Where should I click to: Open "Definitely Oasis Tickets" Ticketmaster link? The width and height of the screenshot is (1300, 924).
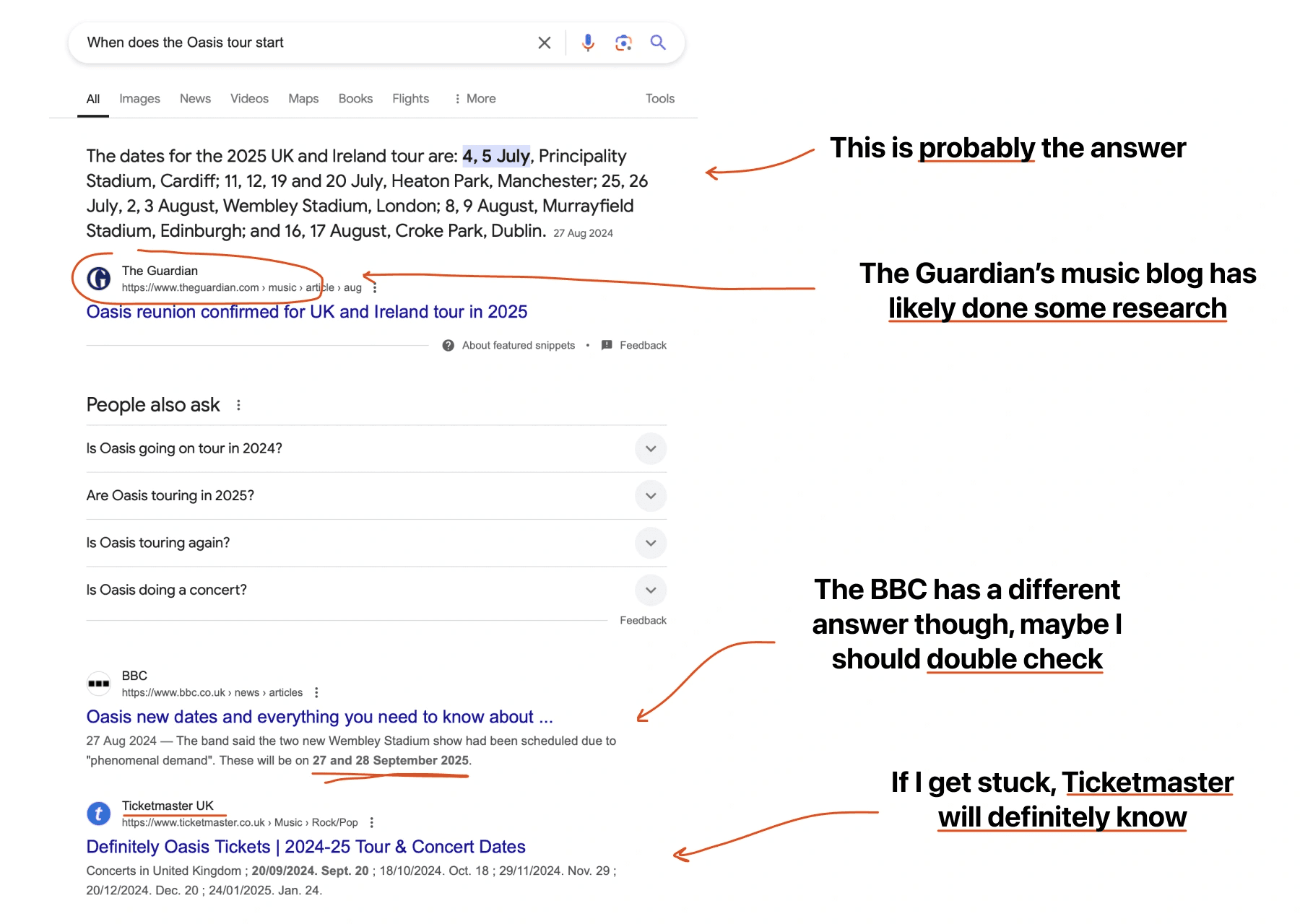pyautogui.click(x=305, y=847)
